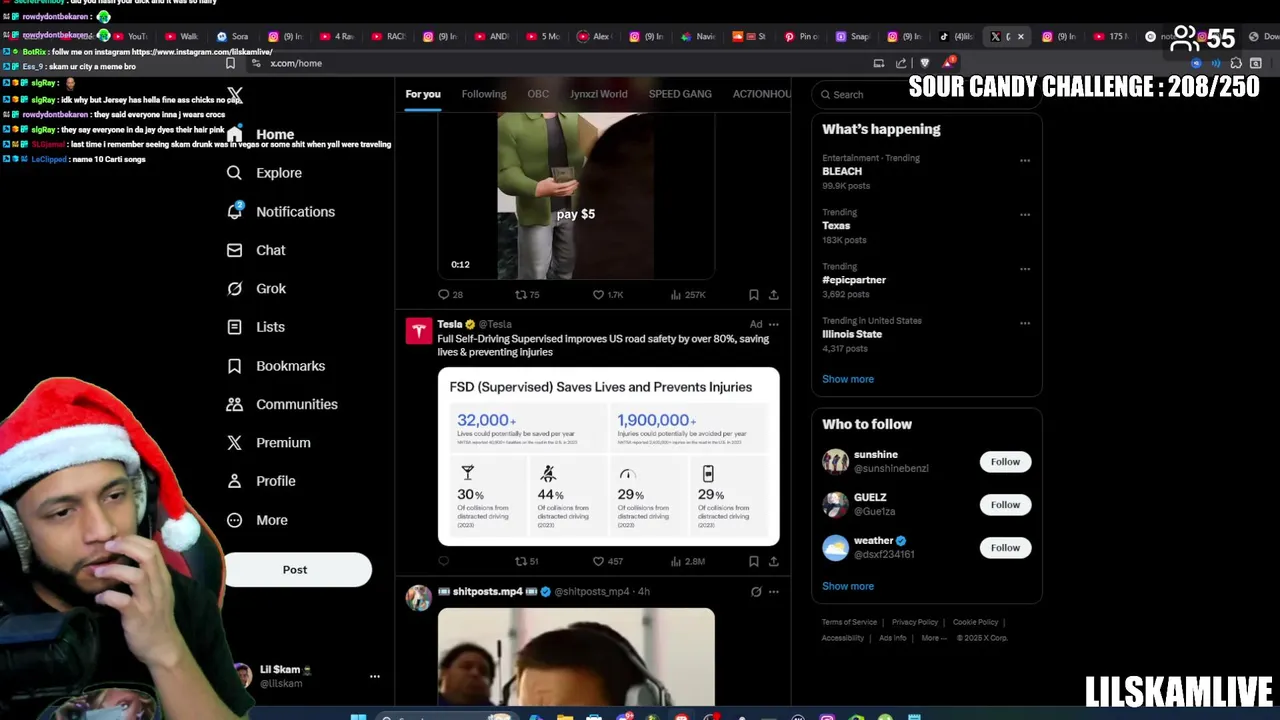
Task: Open the FSD Saves Lives image
Action: (x=608, y=457)
